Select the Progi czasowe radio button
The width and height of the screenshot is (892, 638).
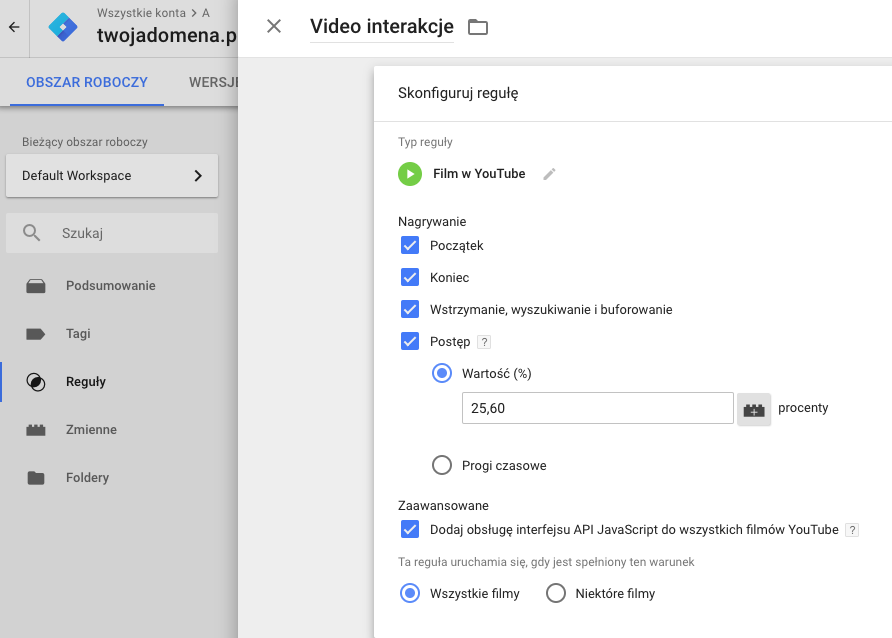click(x=442, y=465)
